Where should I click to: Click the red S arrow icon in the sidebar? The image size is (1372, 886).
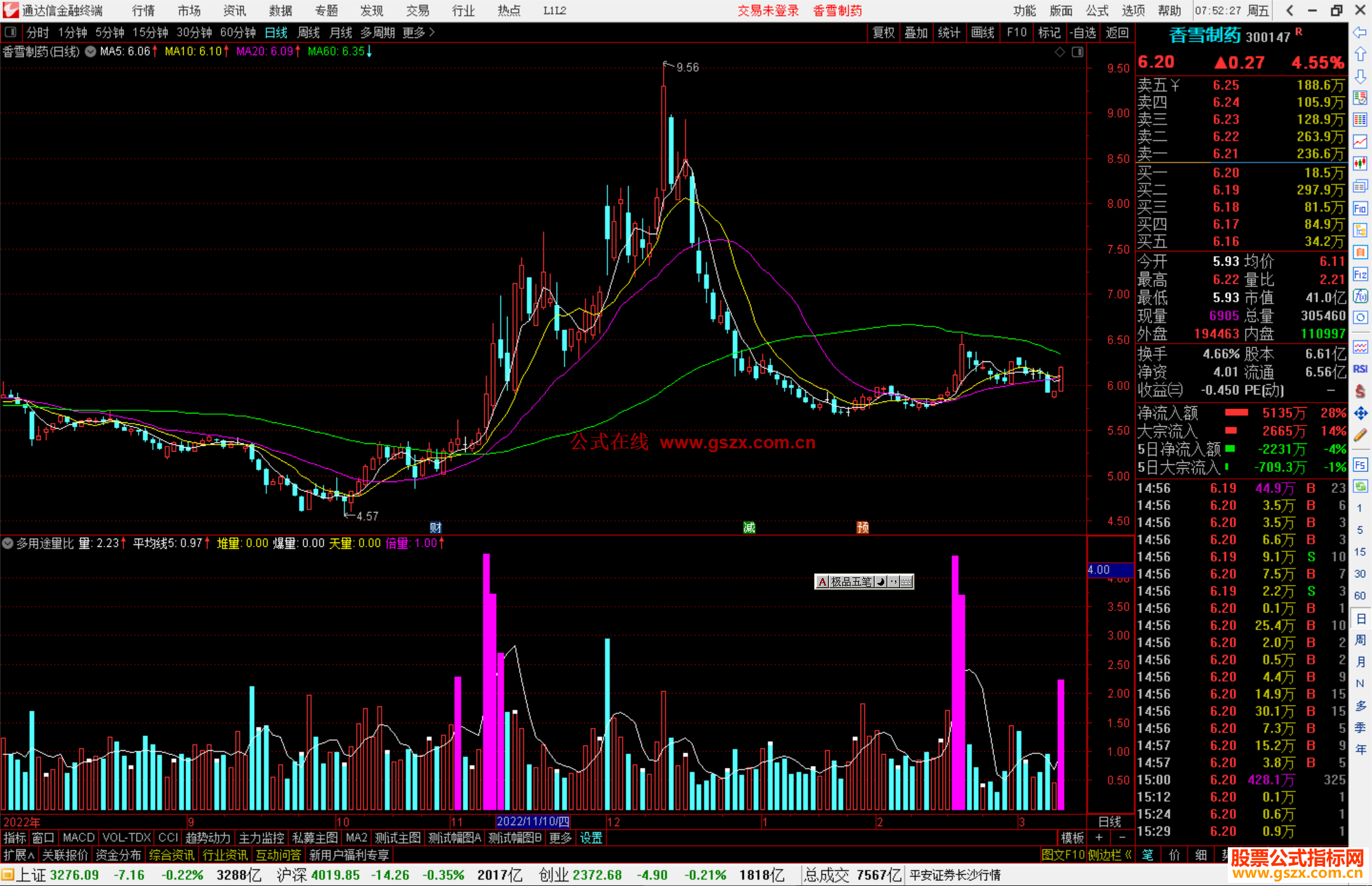point(1360,391)
